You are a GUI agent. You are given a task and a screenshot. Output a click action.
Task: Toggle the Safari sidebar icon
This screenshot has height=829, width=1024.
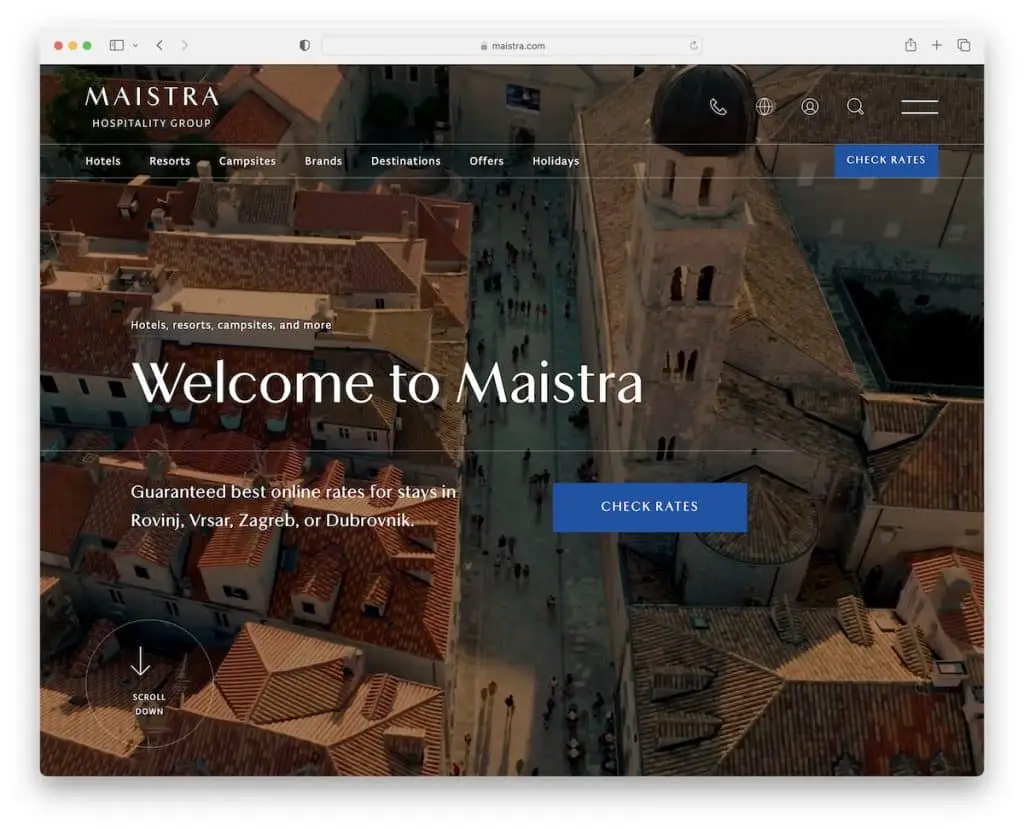click(117, 45)
